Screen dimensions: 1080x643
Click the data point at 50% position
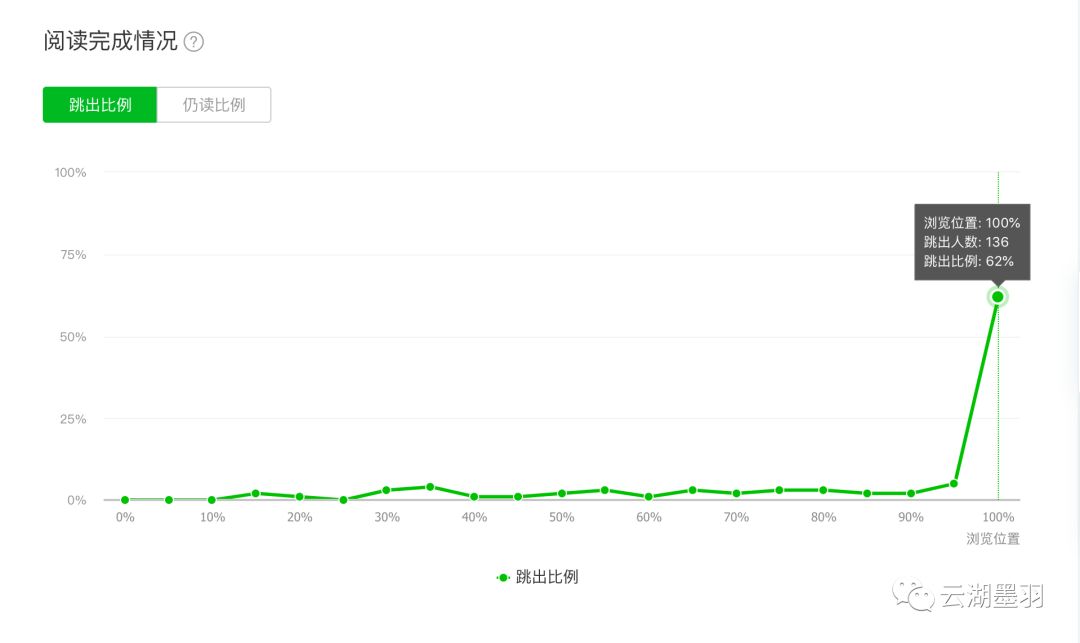point(562,493)
